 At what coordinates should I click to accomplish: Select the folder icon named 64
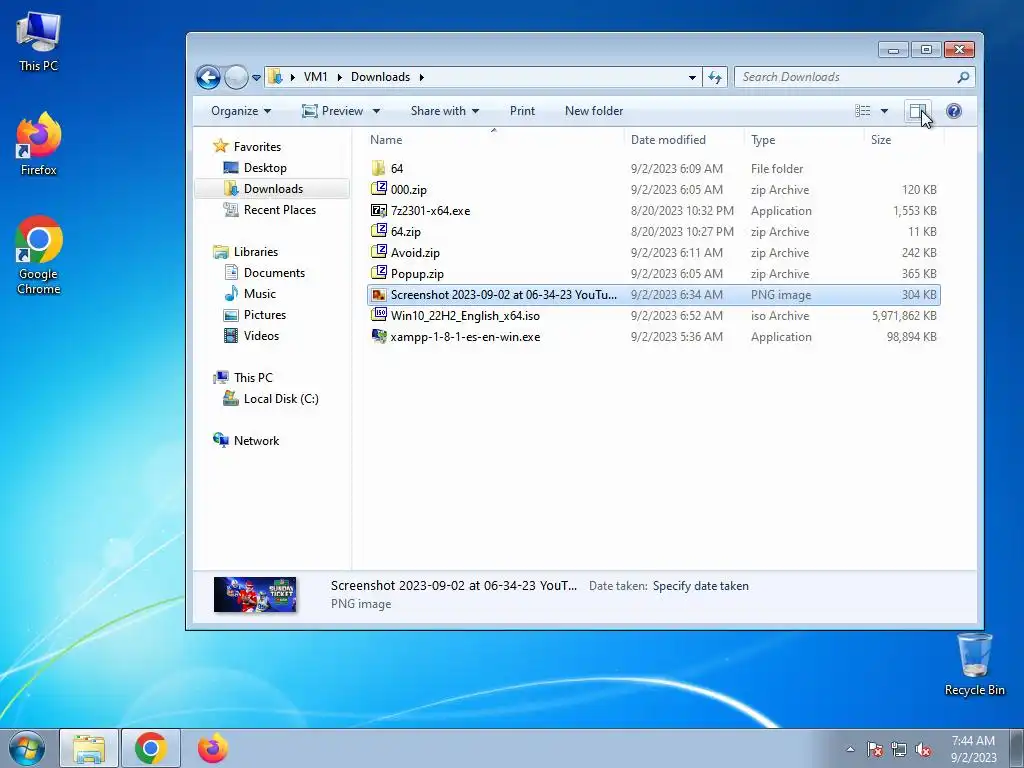[x=378, y=168]
